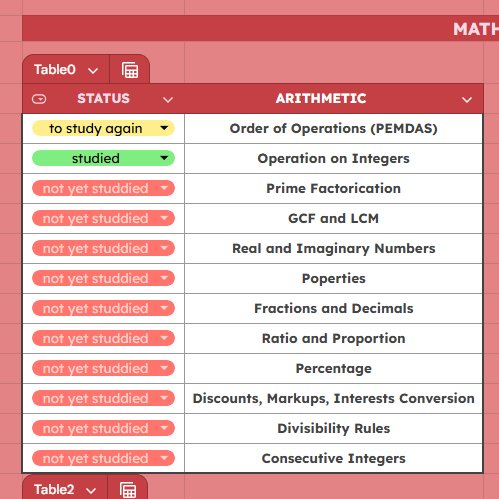Open status dropdown for Poperties row
This screenshot has height=499, width=499.
click(x=103, y=278)
